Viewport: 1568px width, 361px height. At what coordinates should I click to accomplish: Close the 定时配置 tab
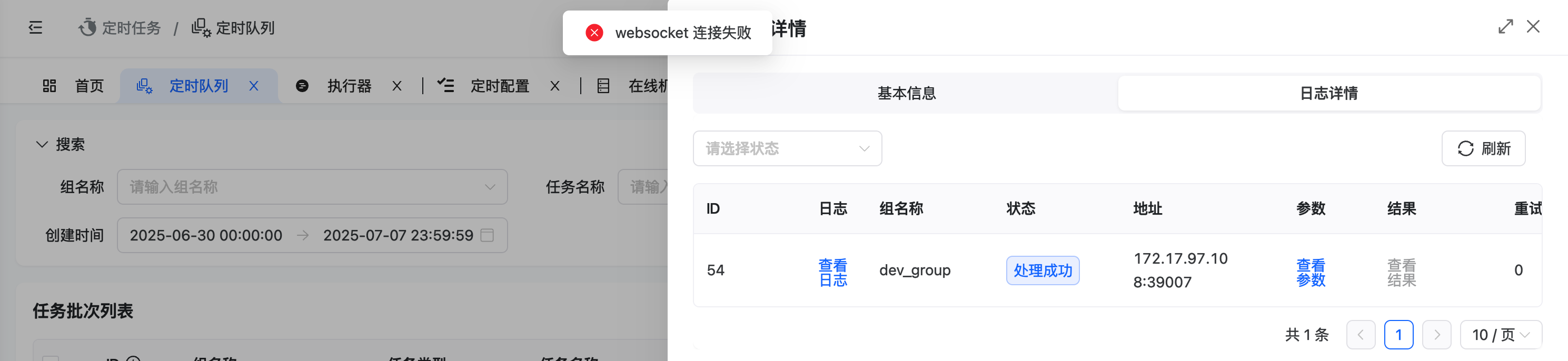[x=555, y=86]
